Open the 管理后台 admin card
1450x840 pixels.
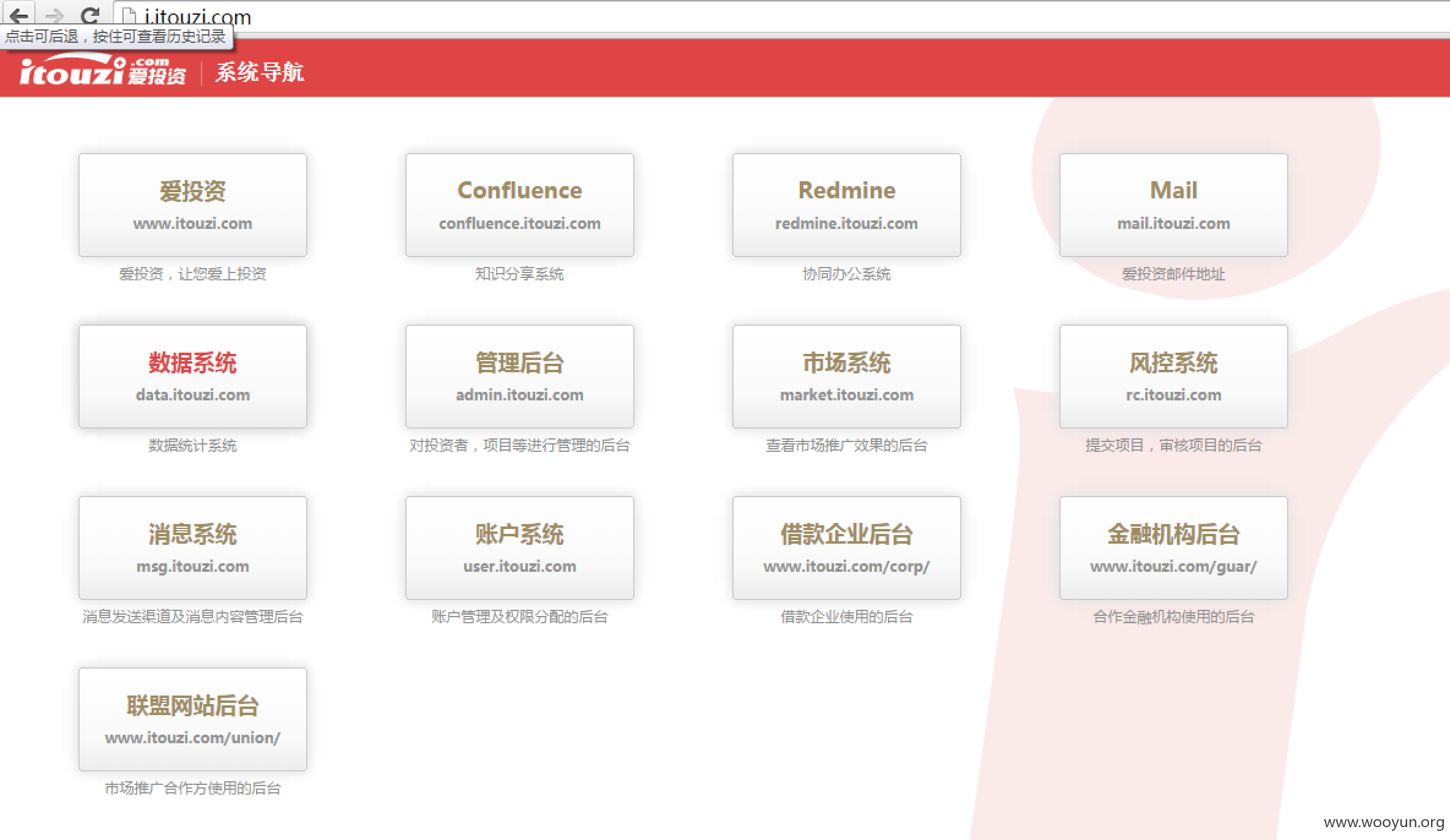520,377
